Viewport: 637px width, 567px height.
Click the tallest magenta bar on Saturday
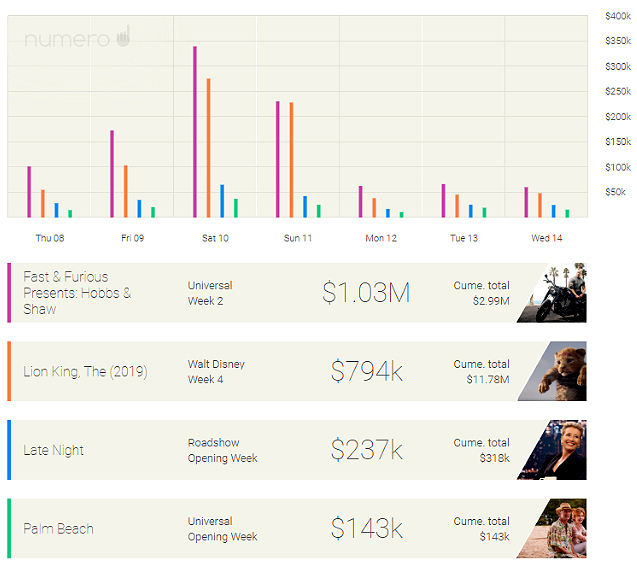(195, 131)
